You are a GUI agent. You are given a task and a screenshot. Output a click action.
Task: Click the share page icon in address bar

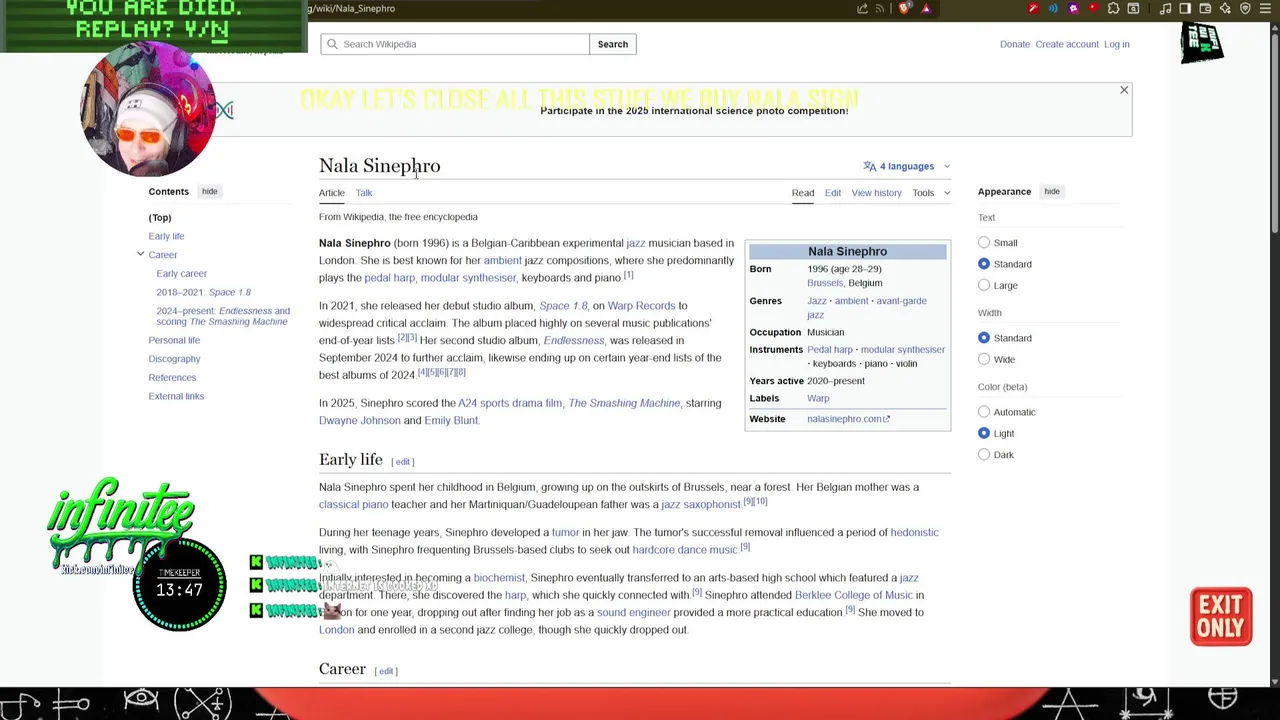point(862,8)
